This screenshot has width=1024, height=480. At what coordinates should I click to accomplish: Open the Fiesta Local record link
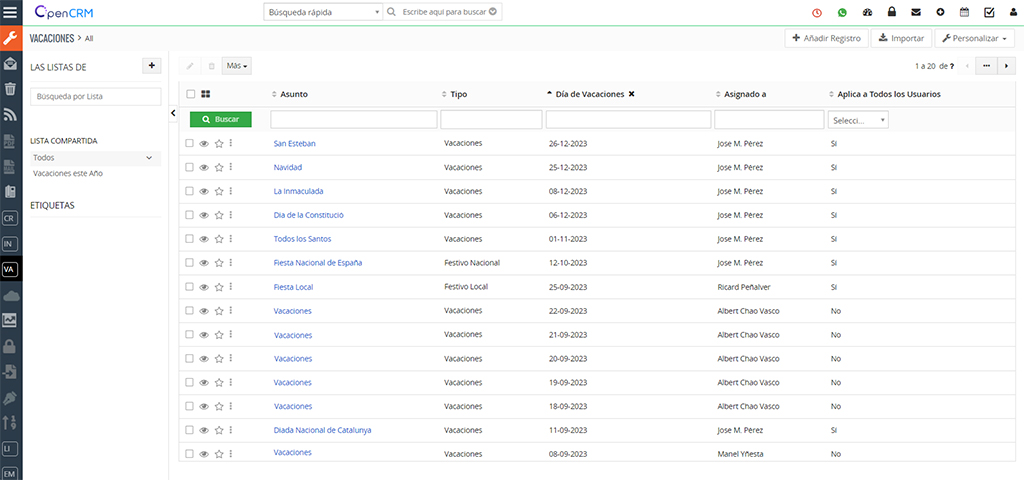293,287
